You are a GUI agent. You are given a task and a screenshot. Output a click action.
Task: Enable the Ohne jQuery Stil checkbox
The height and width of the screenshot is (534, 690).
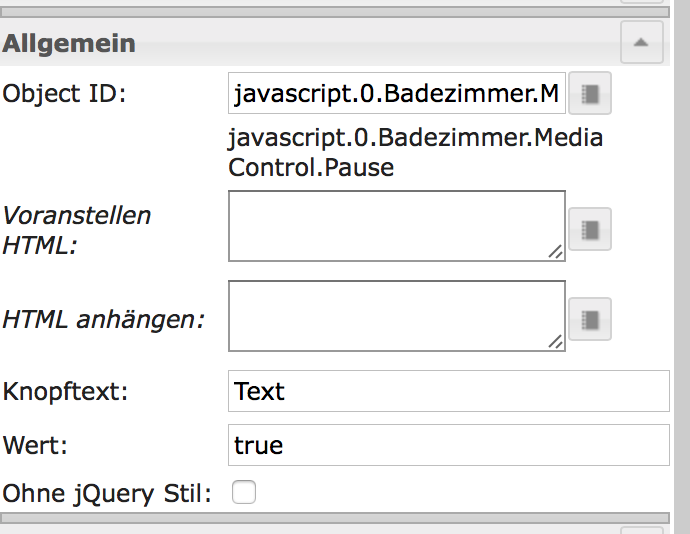[x=244, y=492]
